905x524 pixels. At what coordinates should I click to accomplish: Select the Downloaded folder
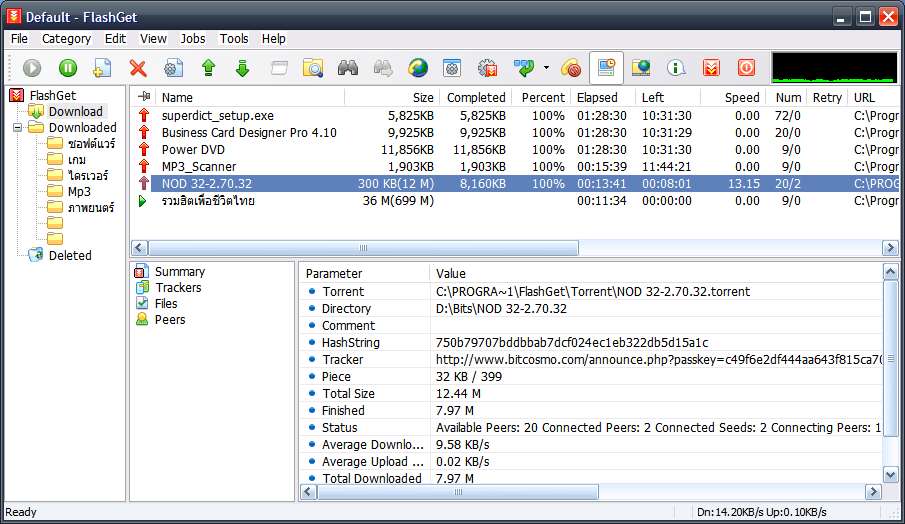pos(83,128)
